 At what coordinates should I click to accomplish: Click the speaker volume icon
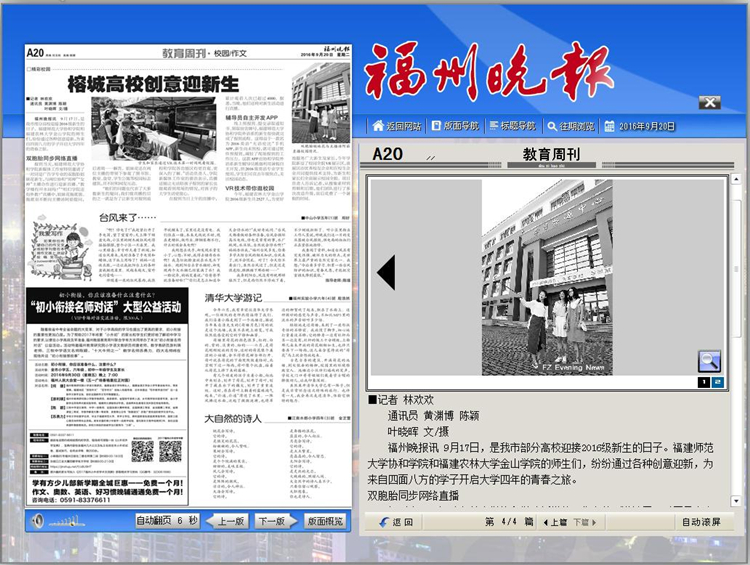click(x=38, y=521)
